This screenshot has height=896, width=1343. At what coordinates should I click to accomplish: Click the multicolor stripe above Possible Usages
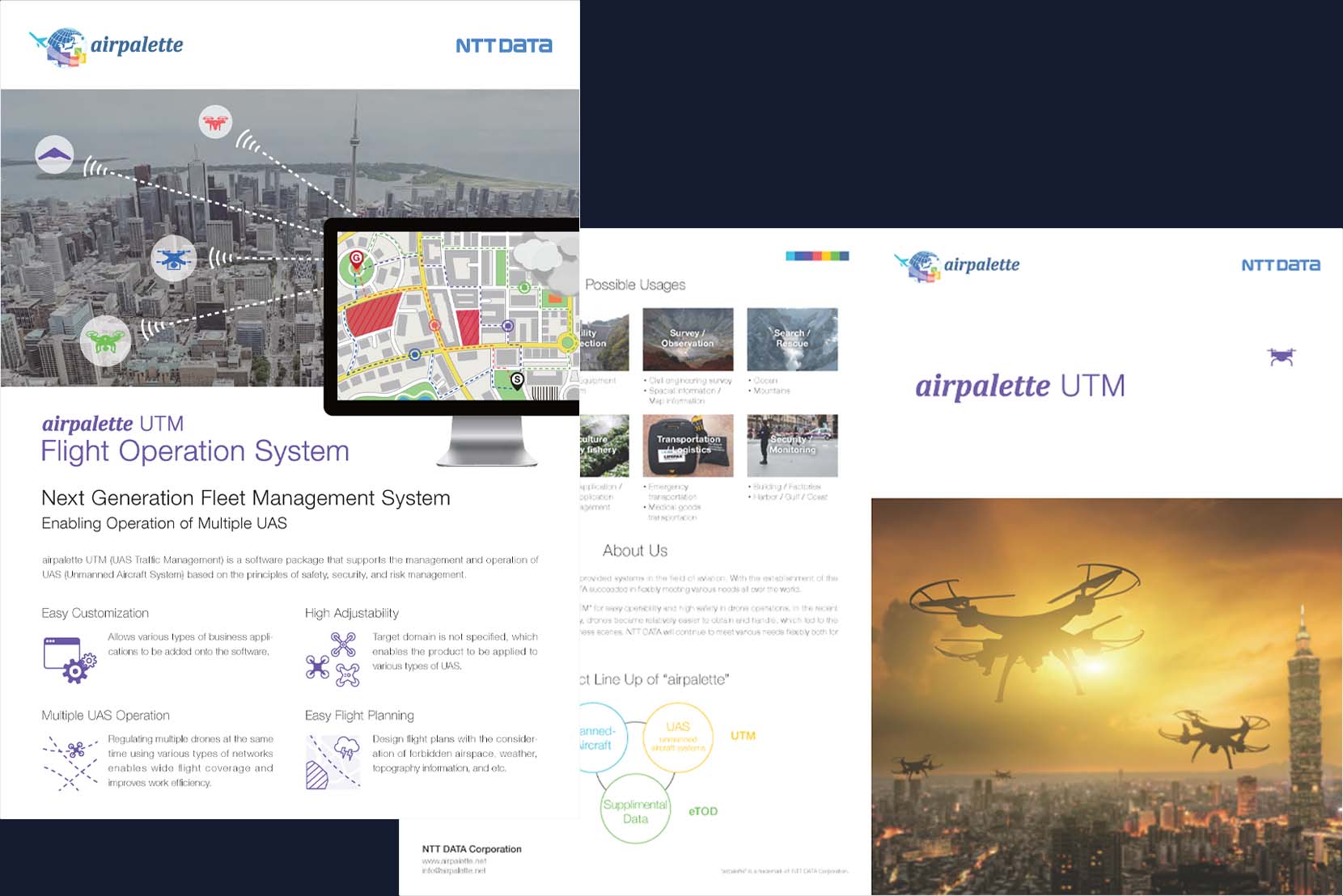click(x=817, y=256)
